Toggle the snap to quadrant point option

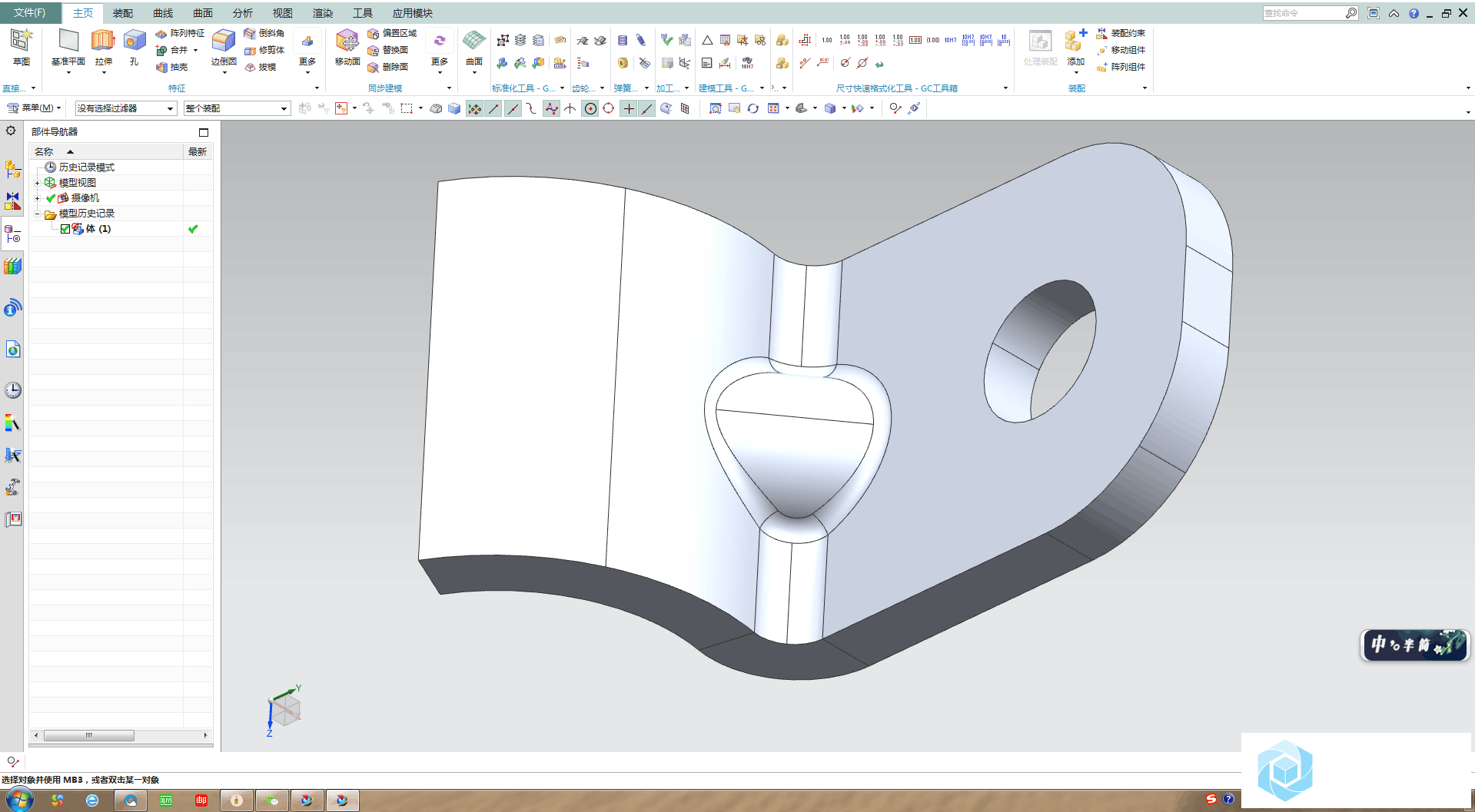click(609, 109)
